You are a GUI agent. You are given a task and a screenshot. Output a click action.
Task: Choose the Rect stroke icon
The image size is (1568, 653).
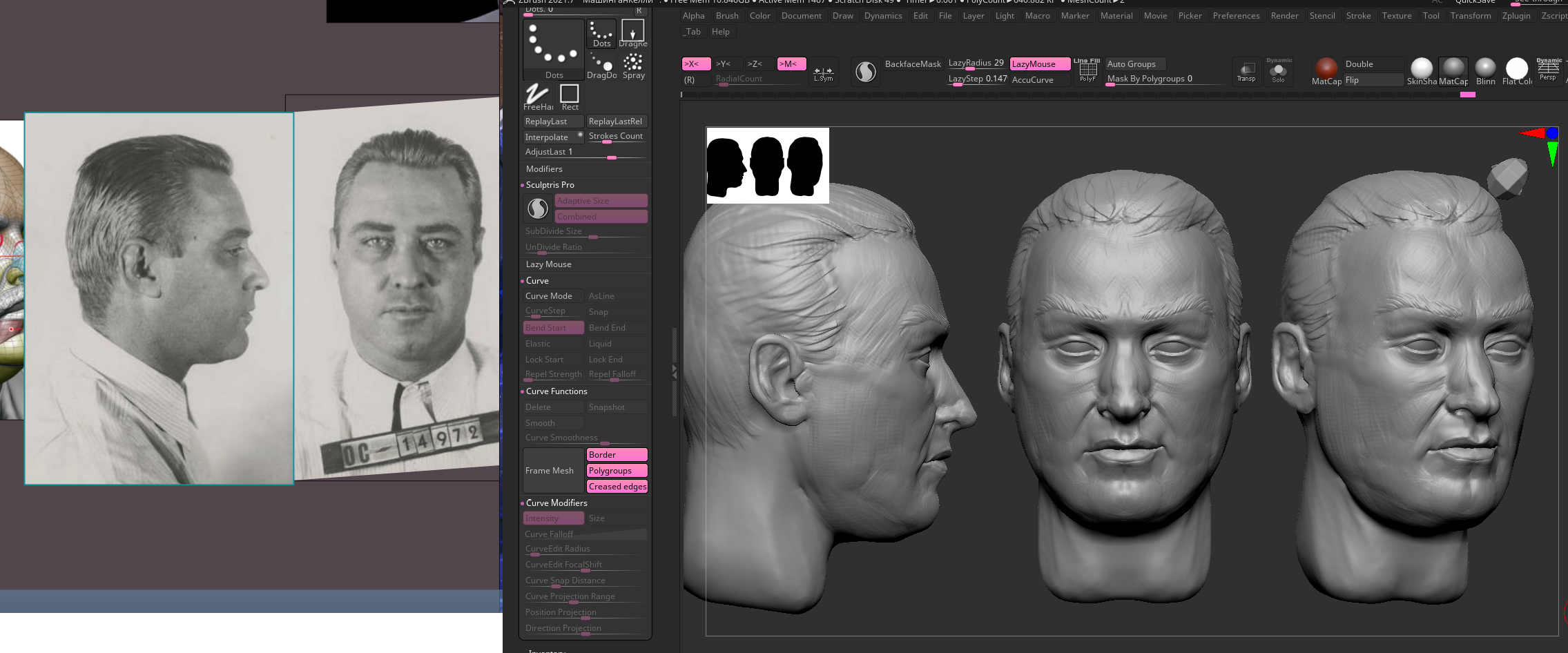(570, 95)
